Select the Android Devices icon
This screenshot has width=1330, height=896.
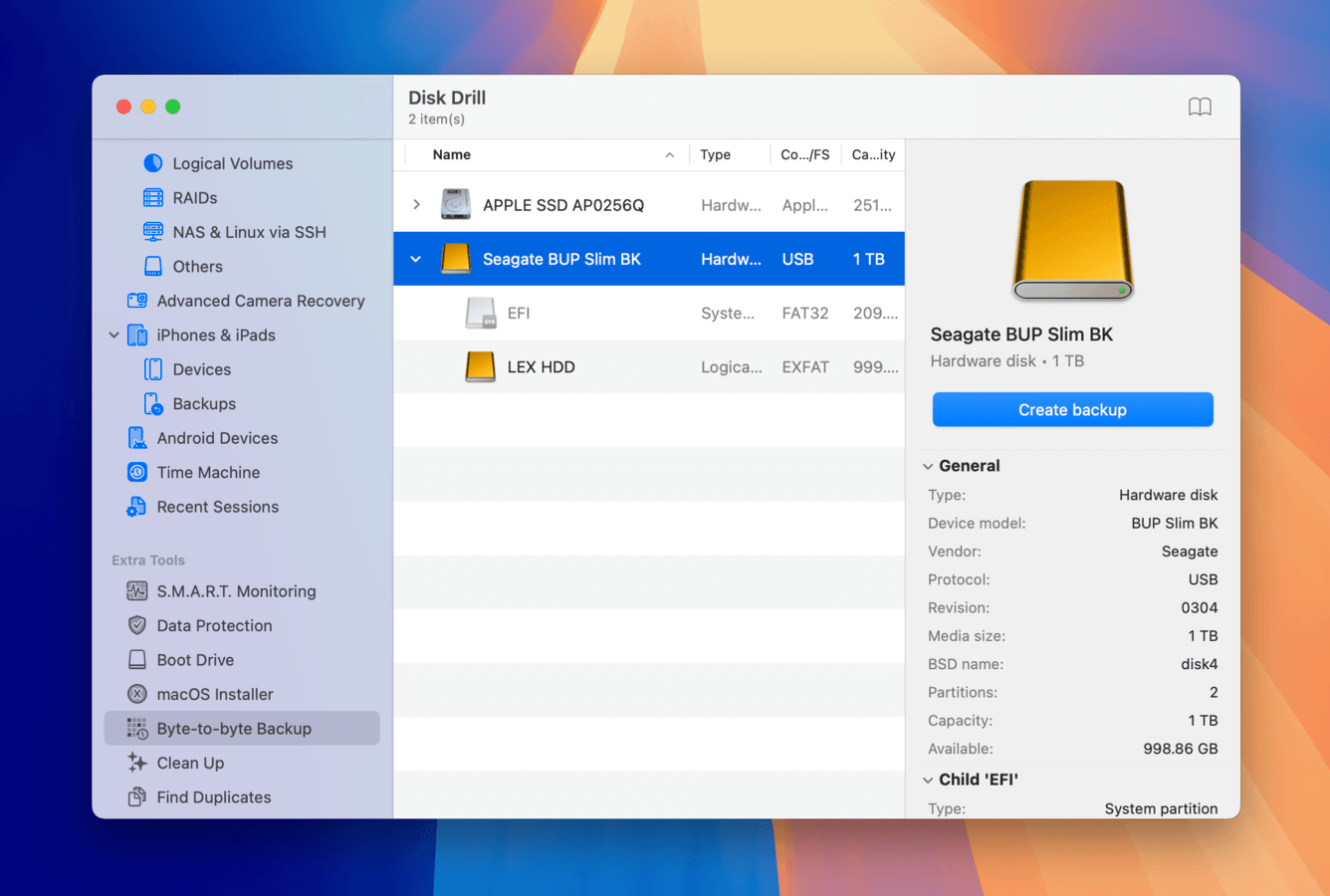tap(137, 438)
